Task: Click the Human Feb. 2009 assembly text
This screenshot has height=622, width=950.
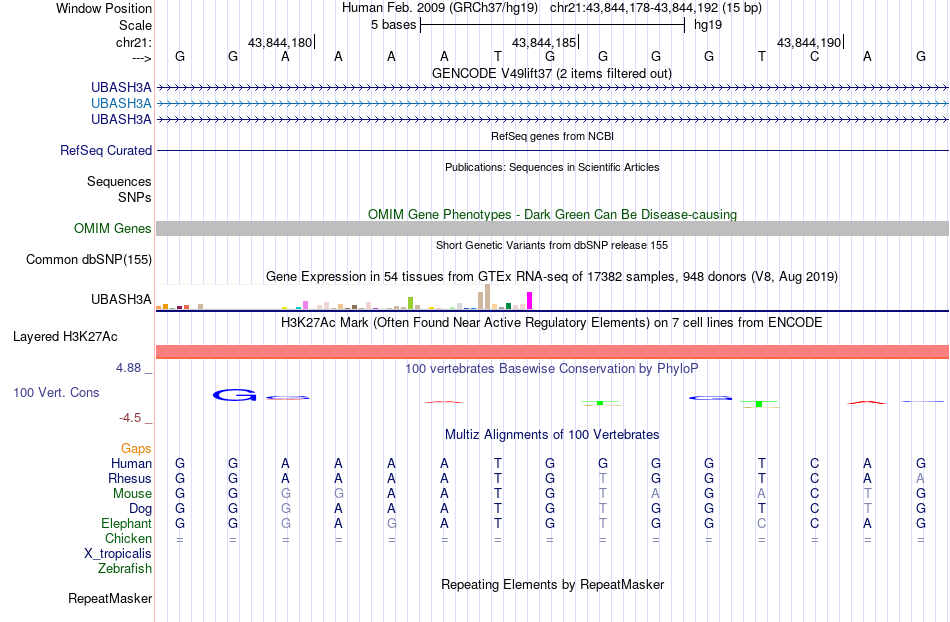Action: click(x=440, y=8)
